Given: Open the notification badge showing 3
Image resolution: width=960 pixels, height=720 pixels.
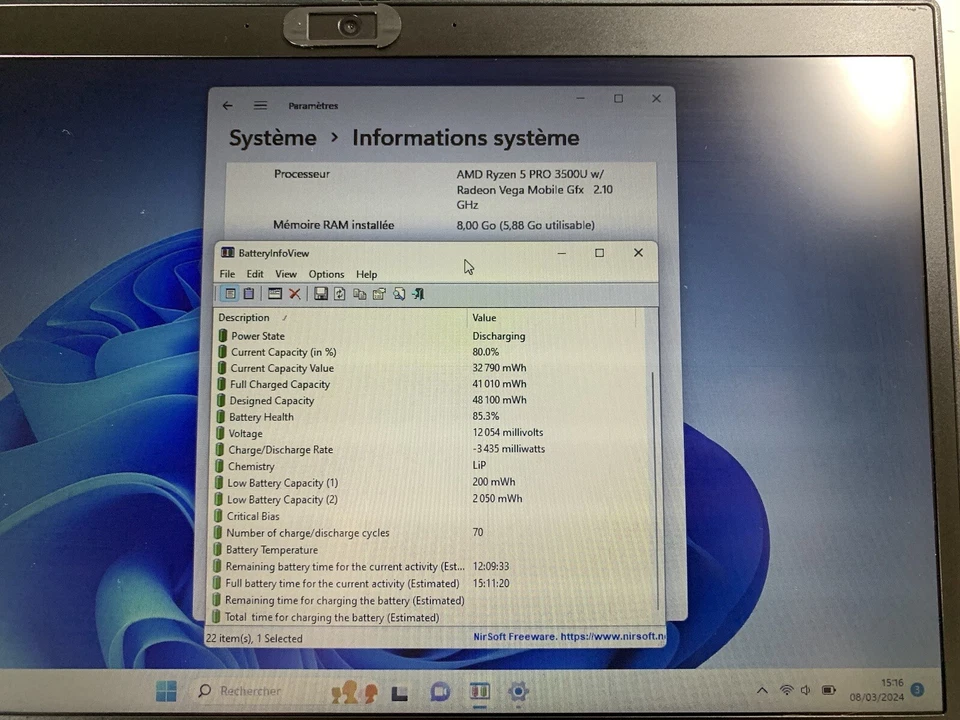Looking at the screenshot, I should click(x=917, y=690).
